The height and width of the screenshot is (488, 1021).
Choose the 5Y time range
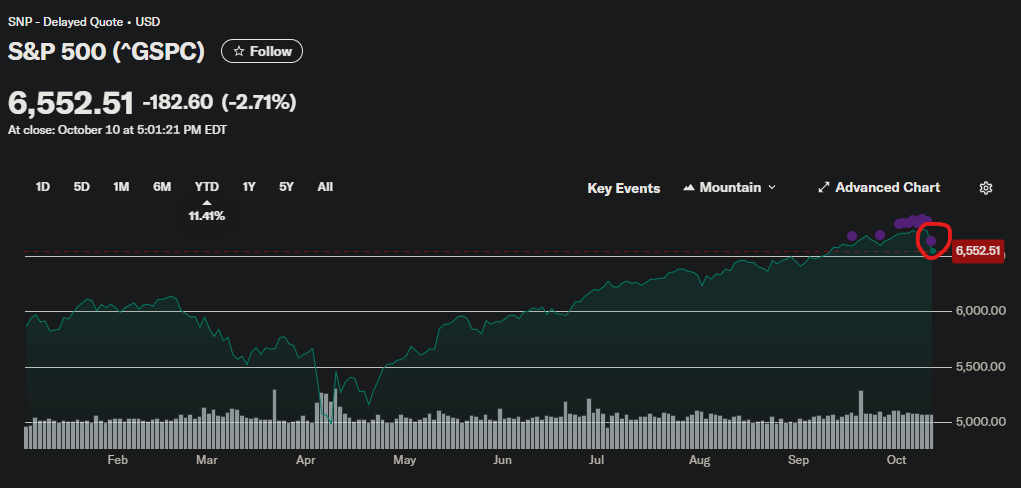287,187
